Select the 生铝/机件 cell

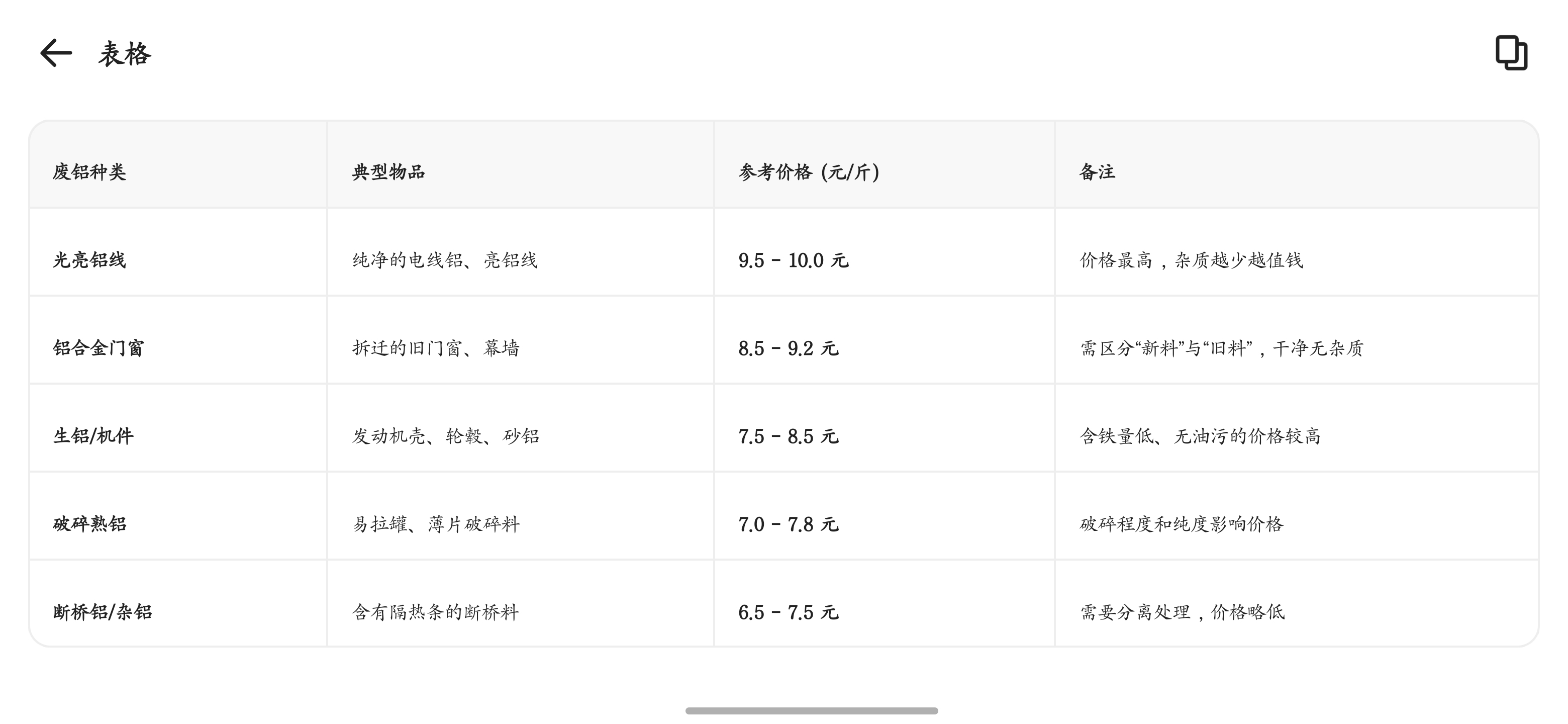pos(93,436)
